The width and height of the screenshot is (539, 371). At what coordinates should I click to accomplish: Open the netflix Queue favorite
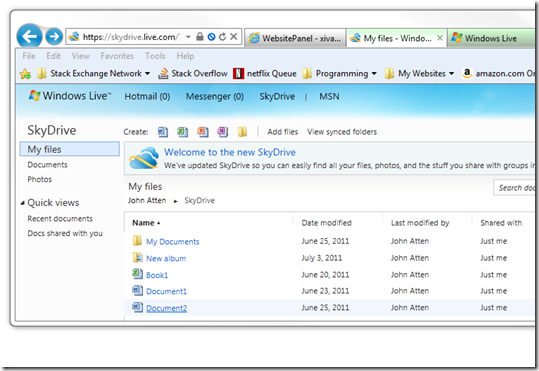click(x=265, y=74)
